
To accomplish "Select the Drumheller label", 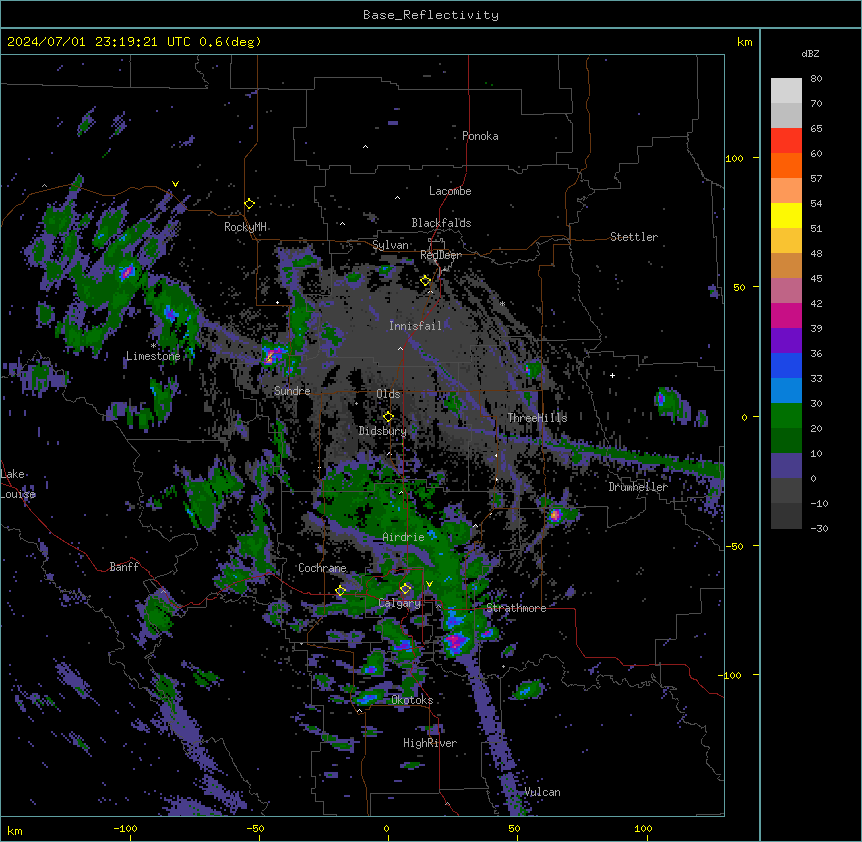I will click(638, 487).
